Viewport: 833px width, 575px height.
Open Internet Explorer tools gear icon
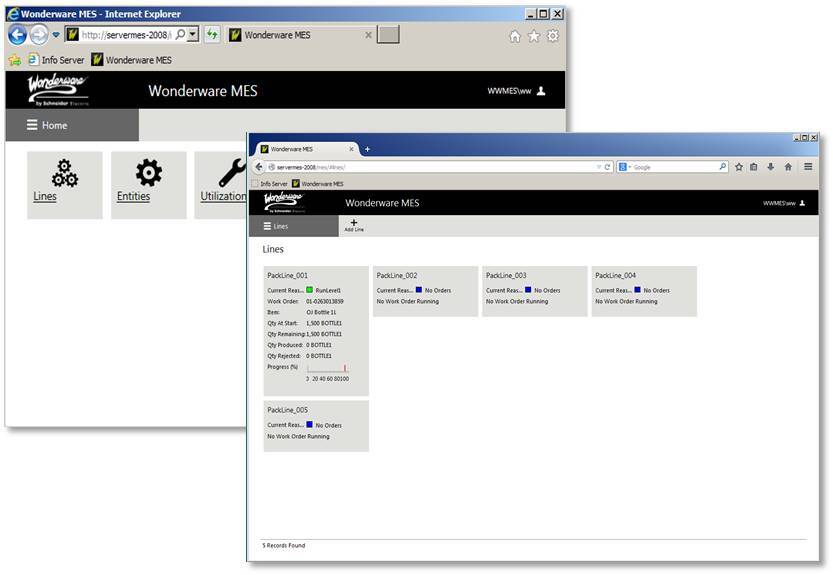[x=553, y=36]
